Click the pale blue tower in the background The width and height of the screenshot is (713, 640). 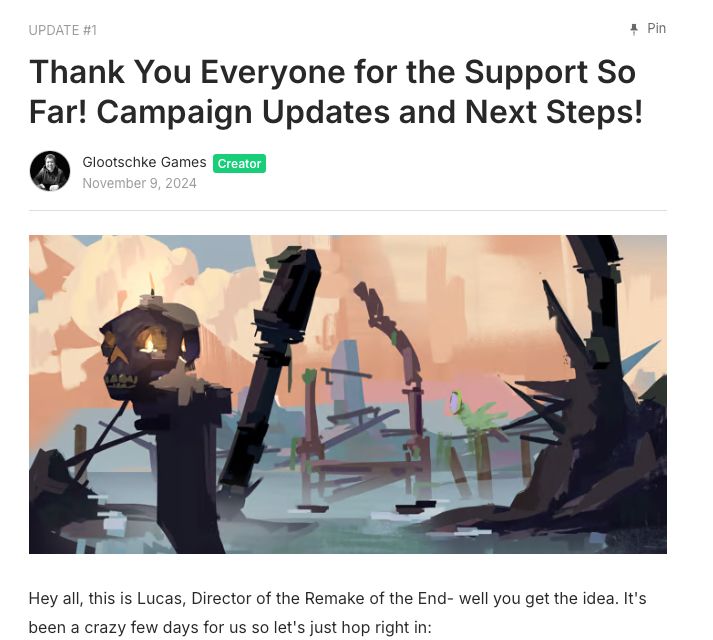347,373
